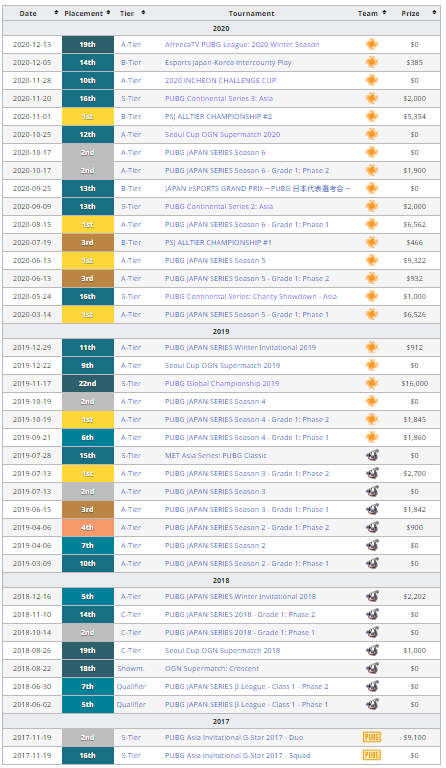
Task: Click C-Tier link in Seoul Cup OGN Supermatch 2018 row
Action: pyautogui.click(x=131, y=650)
